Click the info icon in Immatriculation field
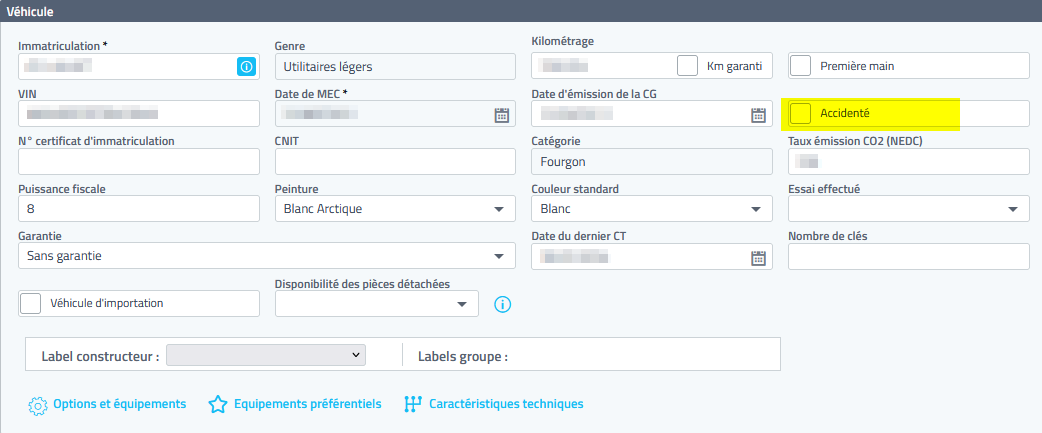1042x433 pixels. [x=246, y=66]
